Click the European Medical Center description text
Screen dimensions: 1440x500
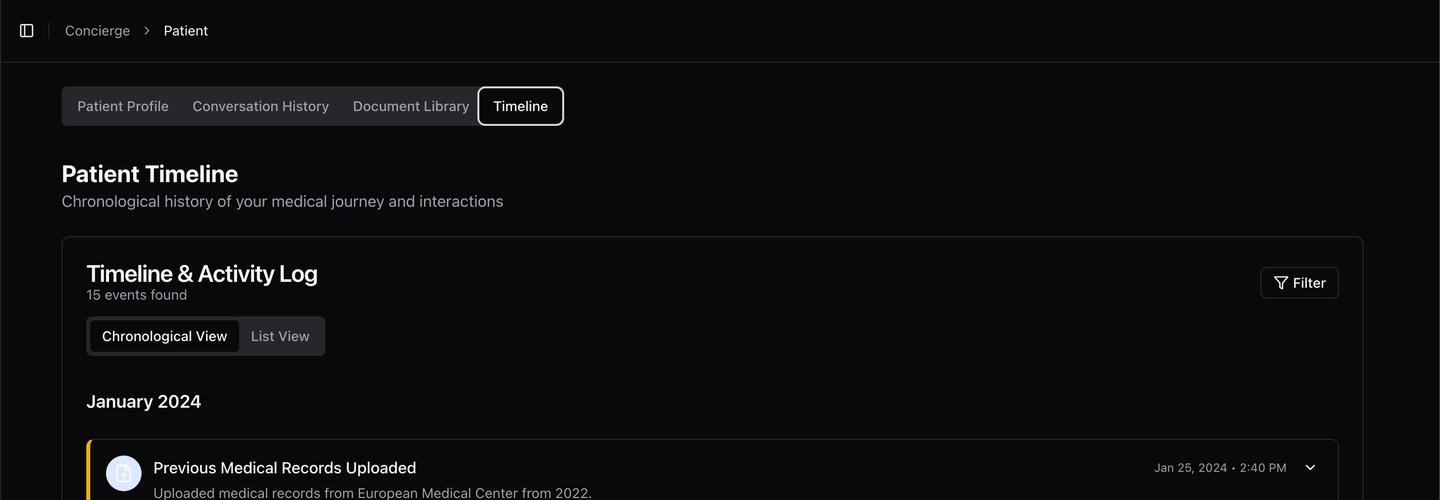372,492
